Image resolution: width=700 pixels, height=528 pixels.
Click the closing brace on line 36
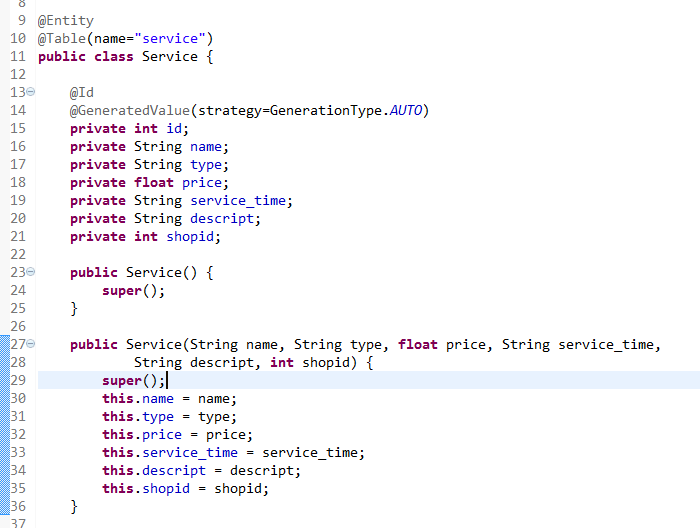(74, 507)
